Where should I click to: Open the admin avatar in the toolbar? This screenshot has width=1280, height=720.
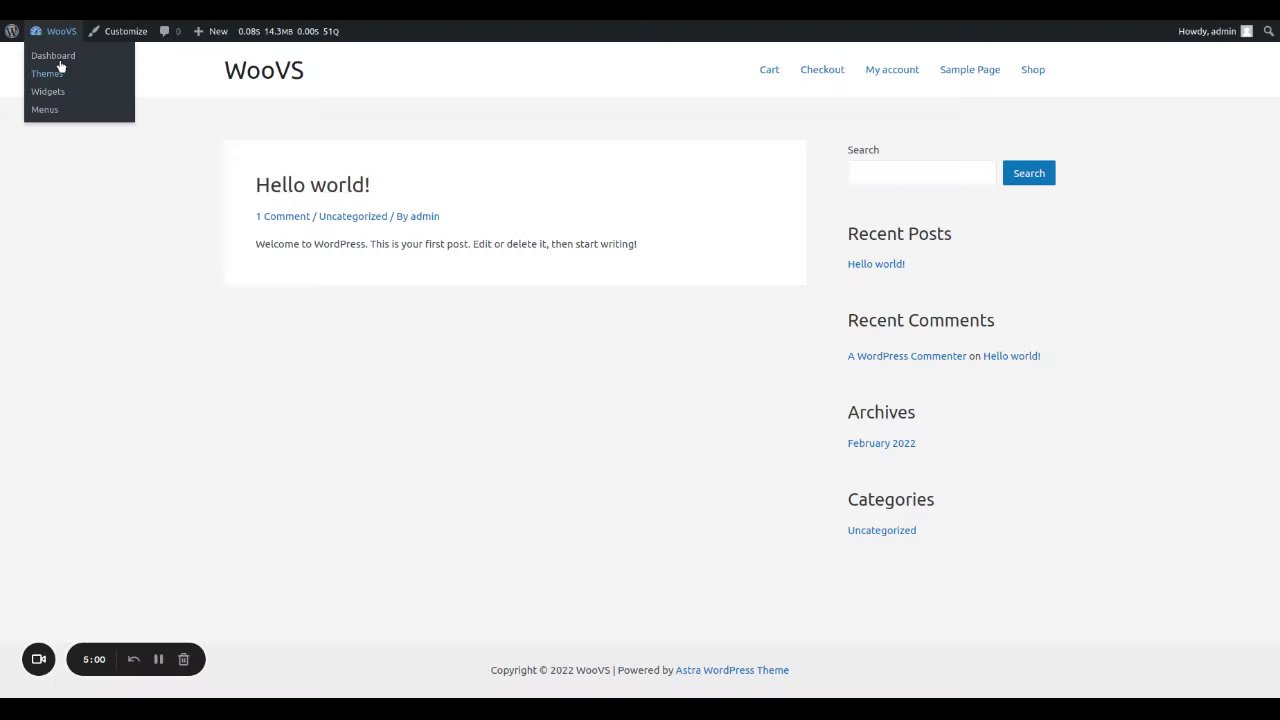click(x=1246, y=31)
